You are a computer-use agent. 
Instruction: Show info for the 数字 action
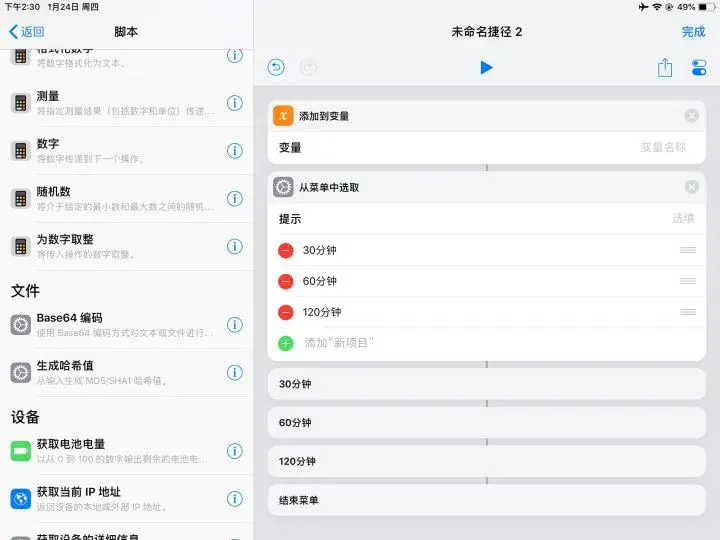click(x=235, y=151)
